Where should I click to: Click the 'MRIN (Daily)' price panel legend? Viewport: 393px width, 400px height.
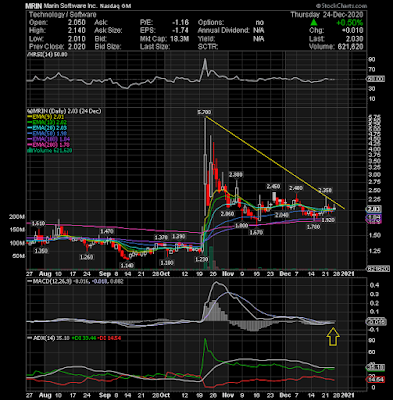click(x=64, y=111)
